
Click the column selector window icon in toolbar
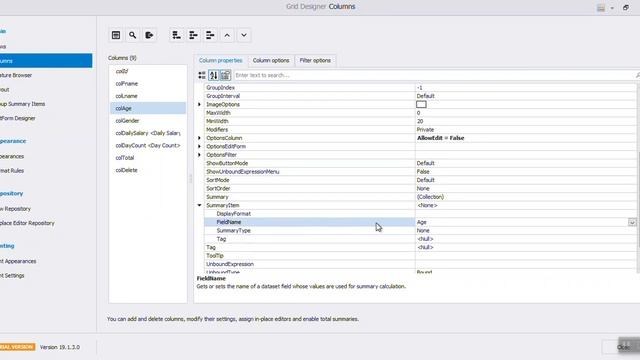click(x=116, y=35)
